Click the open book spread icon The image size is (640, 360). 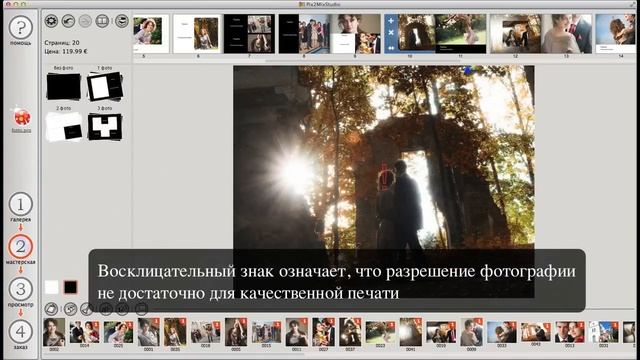(102, 21)
